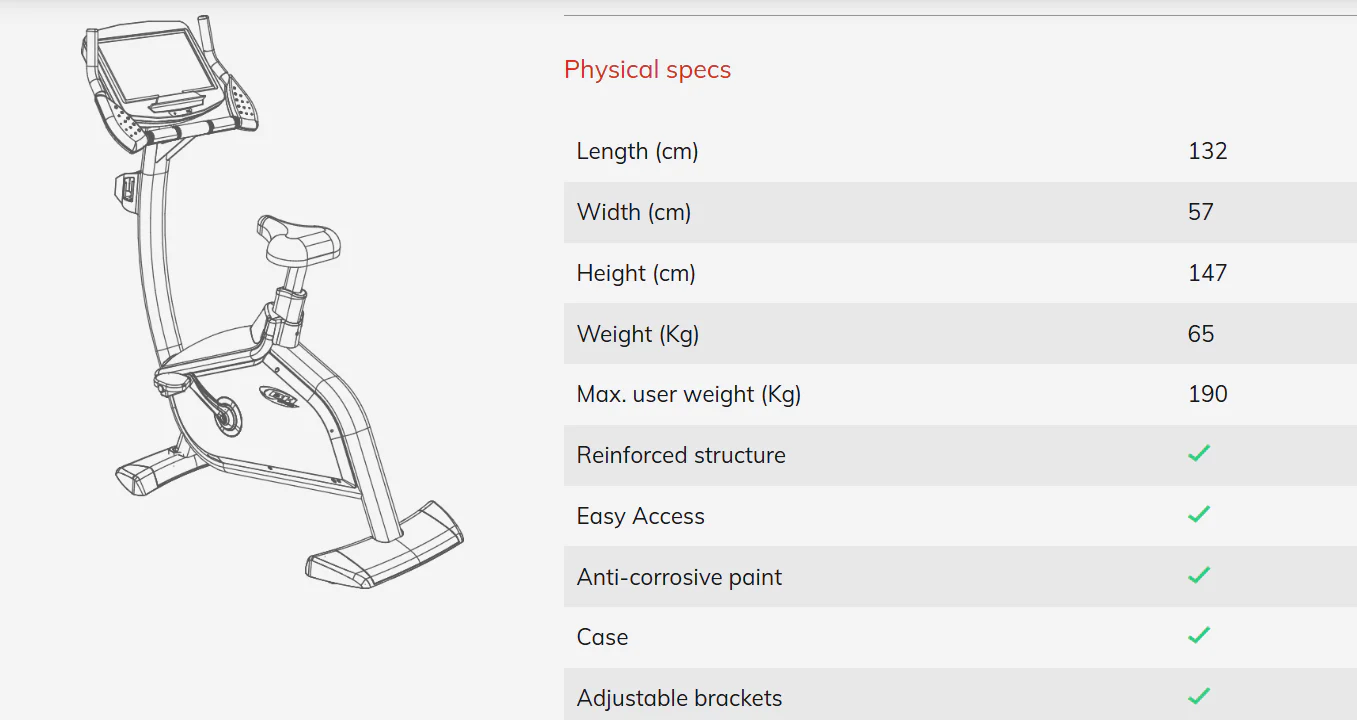Screen dimensions: 1357x720
Task: Click the Easy Access green checkmark
Action: pyautogui.click(x=1199, y=515)
